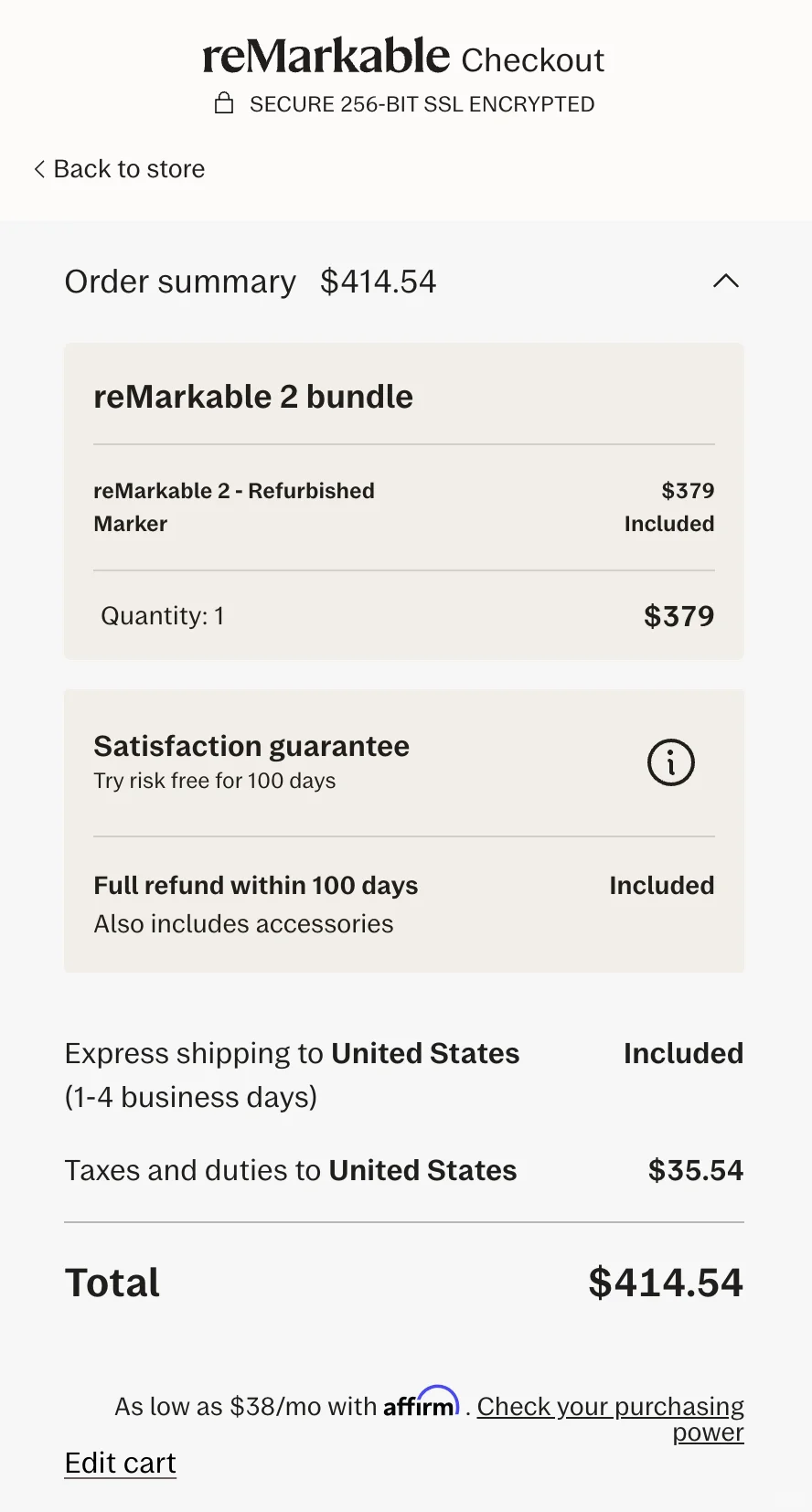Click Satisfaction guarantee heading

pyautogui.click(x=251, y=746)
